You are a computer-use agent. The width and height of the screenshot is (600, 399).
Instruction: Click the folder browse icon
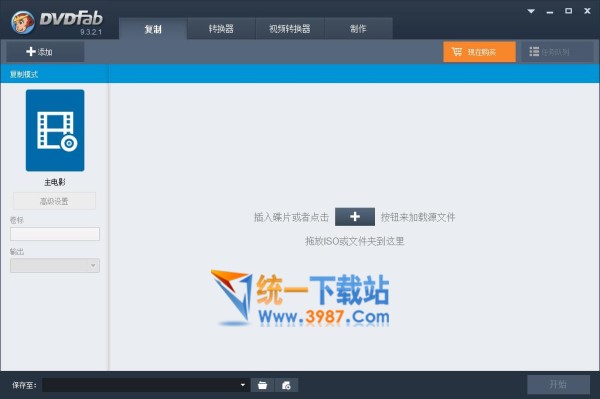(262, 385)
